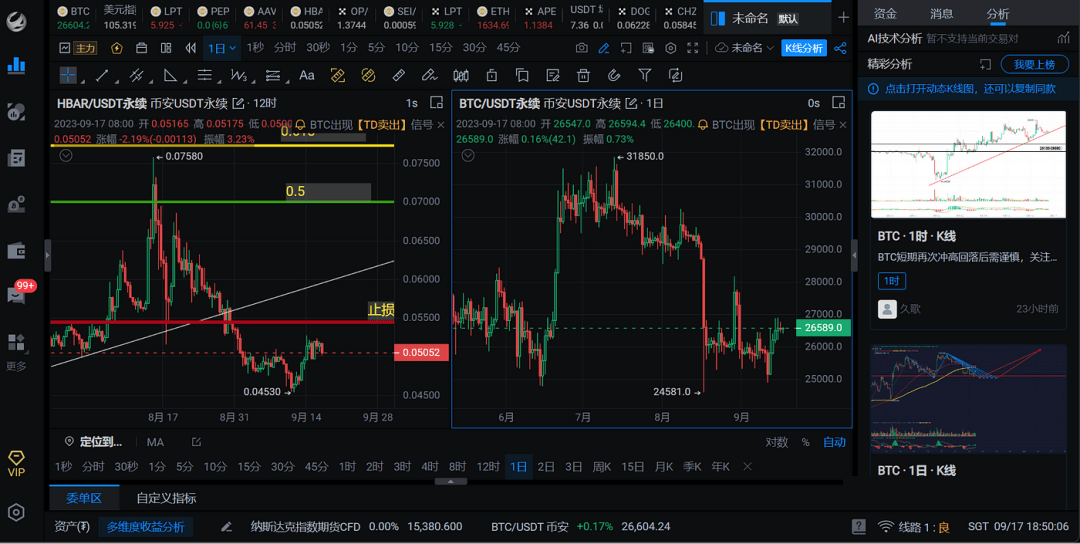Click the camera screenshot icon
This screenshot has height=544, width=1080.
pyautogui.click(x=582, y=48)
